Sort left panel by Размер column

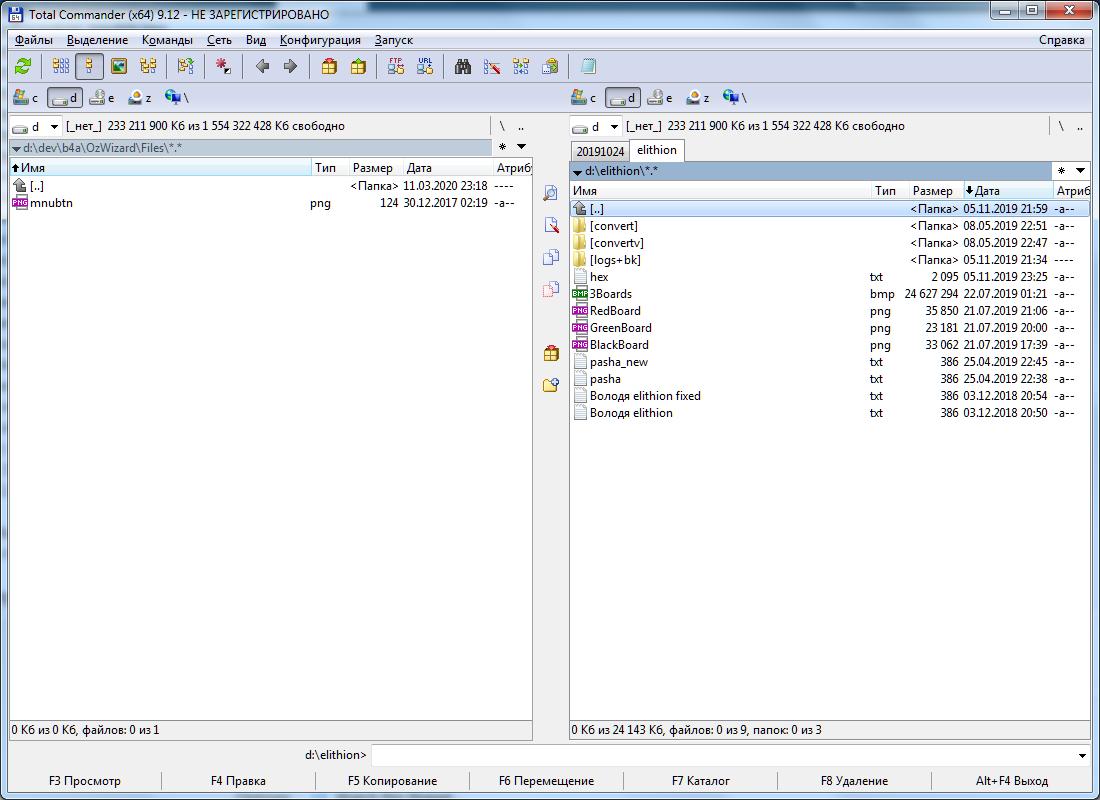375,168
